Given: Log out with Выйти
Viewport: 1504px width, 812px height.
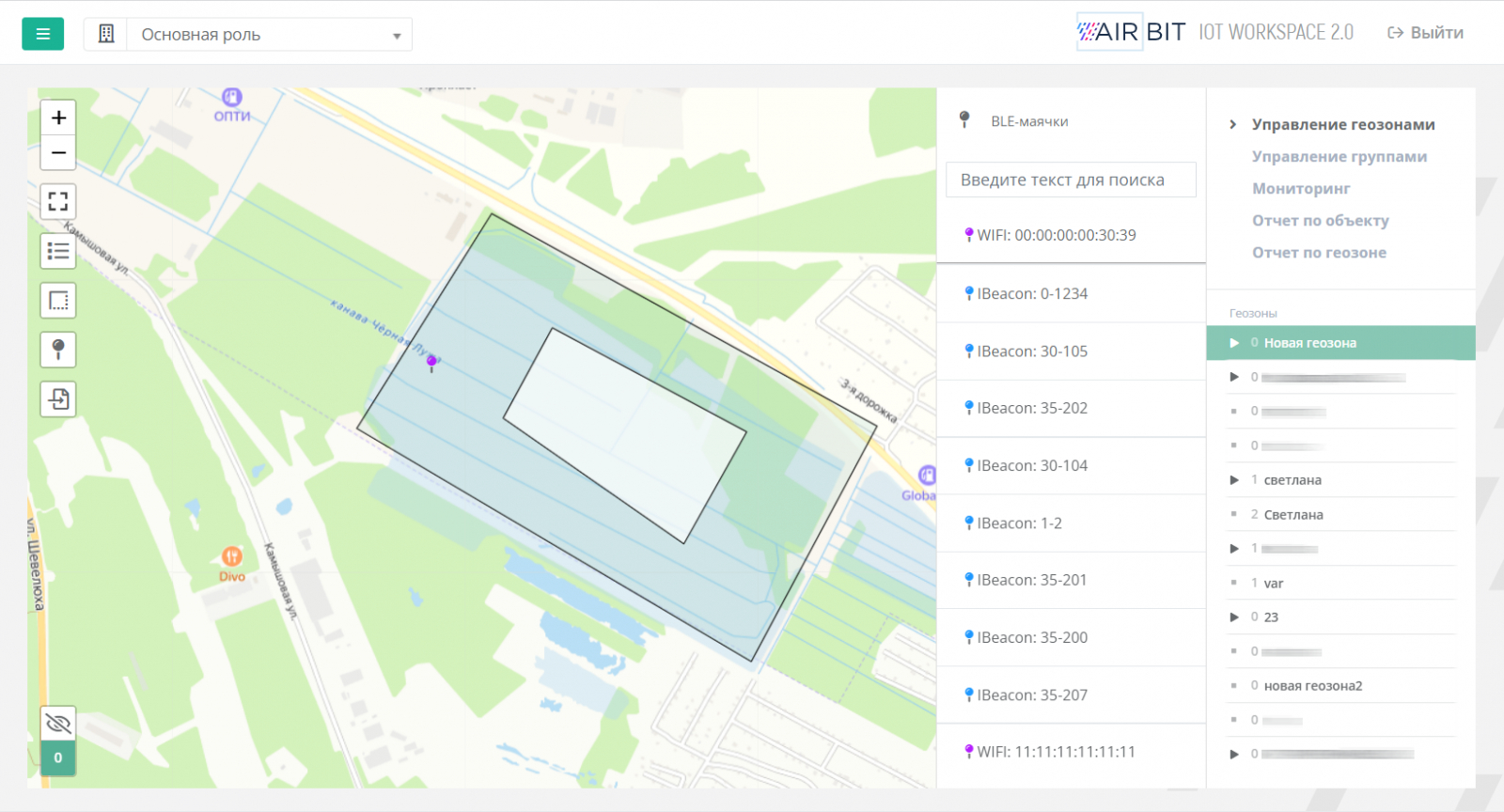Looking at the screenshot, I should point(1426,33).
